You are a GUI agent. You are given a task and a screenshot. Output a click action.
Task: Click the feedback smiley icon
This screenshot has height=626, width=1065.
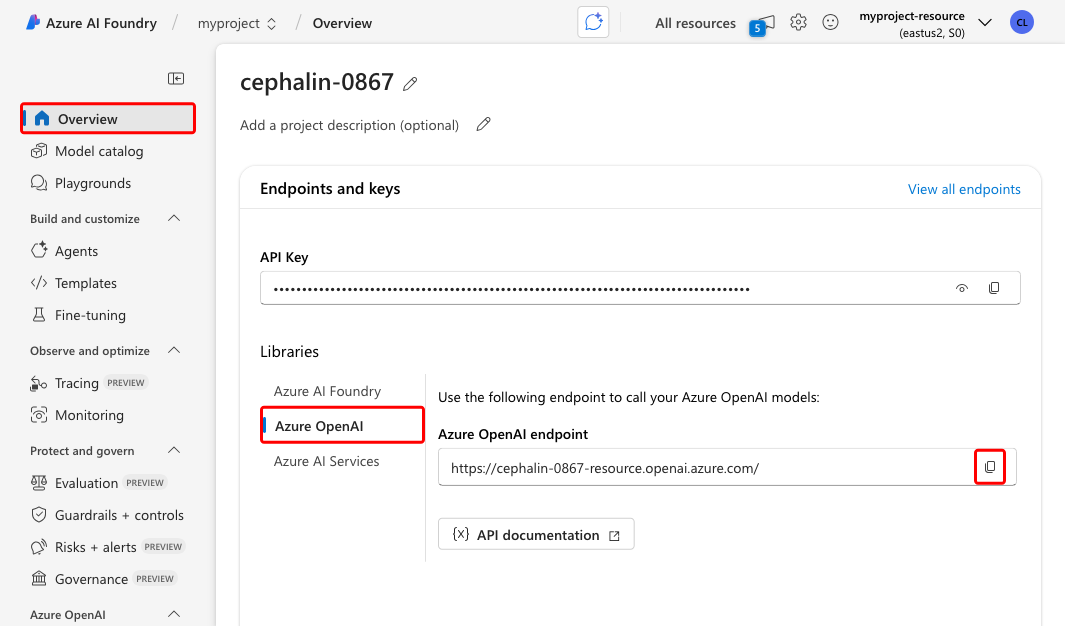coord(830,23)
